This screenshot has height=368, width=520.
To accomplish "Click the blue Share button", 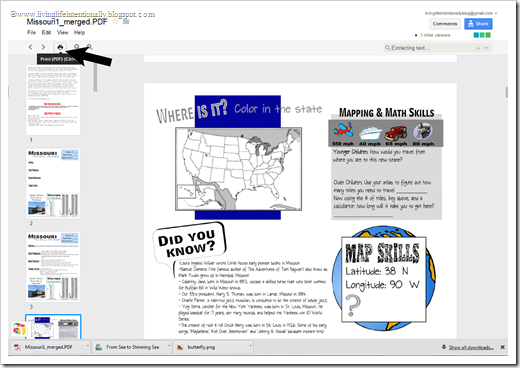I will click(x=478, y=24).
